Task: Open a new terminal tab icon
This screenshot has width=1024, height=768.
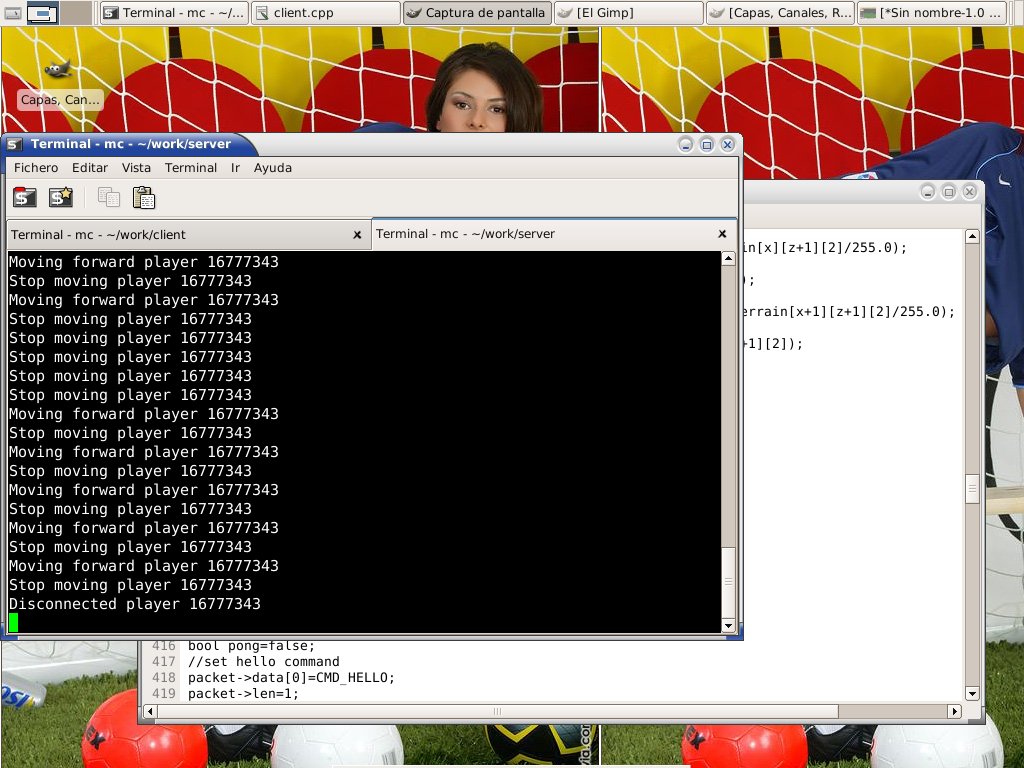Action: tap(25, 197)
